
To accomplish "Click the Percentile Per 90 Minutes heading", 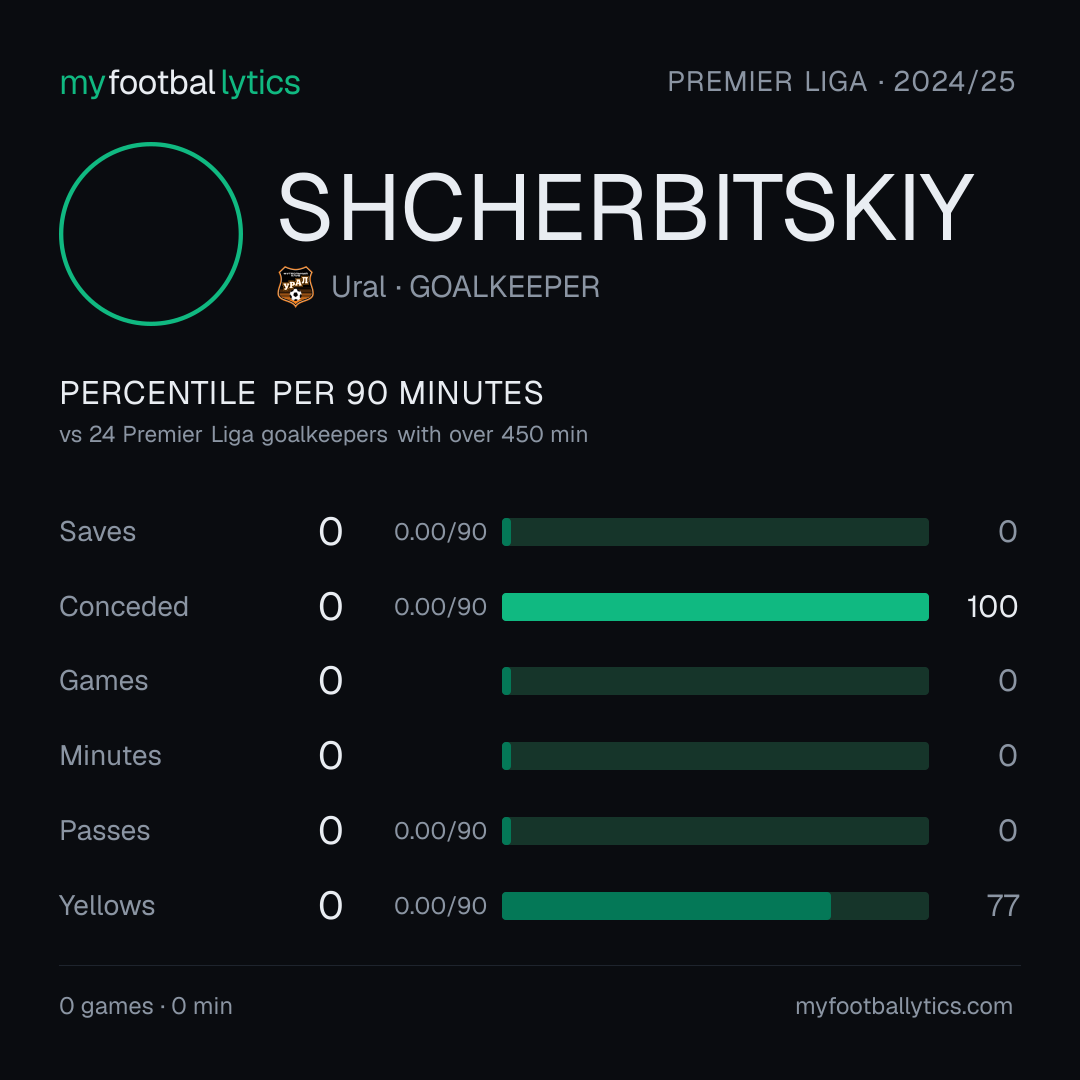I will [x=301, y=393].
